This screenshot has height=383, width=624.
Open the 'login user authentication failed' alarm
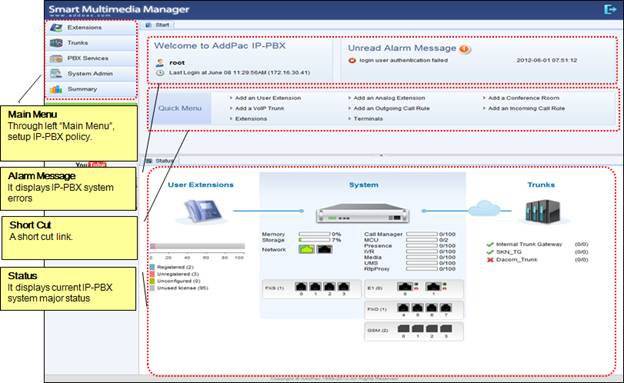[404, 61]
